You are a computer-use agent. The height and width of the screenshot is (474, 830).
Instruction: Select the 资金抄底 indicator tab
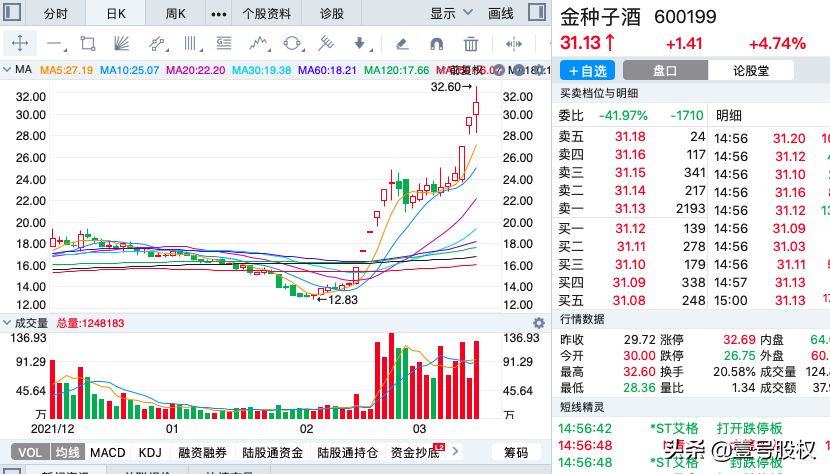click(x=415, y=453)
